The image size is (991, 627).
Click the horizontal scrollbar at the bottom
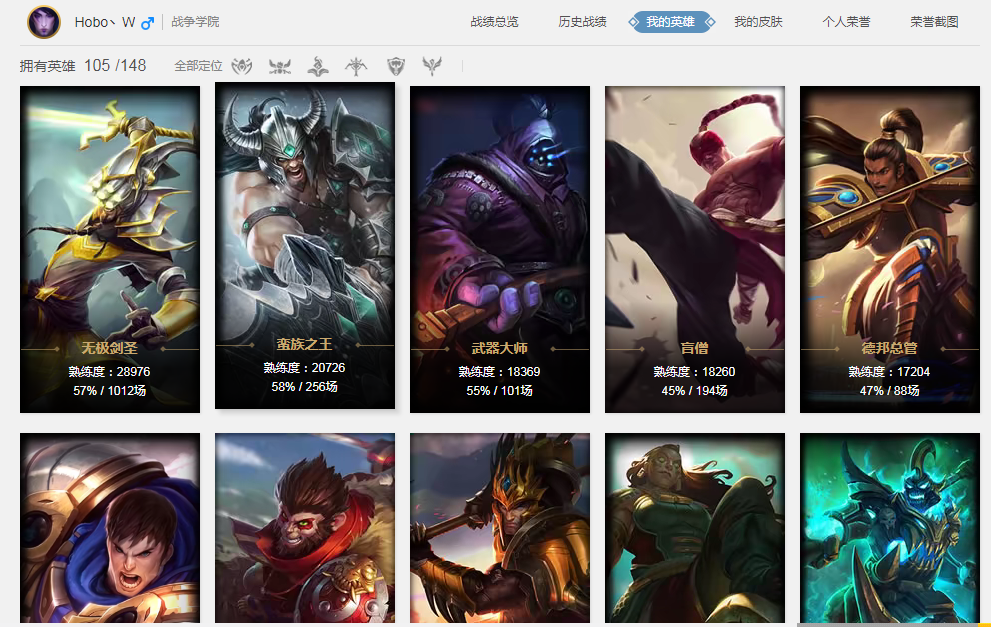(894, 624)
